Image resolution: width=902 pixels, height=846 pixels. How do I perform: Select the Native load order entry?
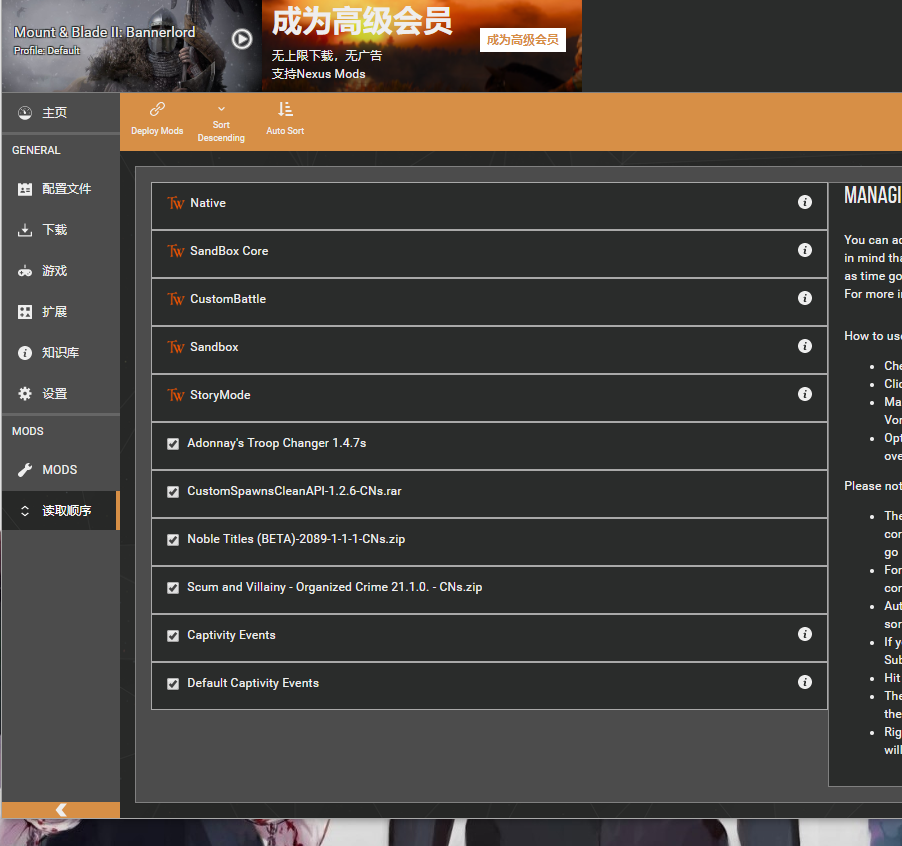pyautogui.click(x=489, y=206)
